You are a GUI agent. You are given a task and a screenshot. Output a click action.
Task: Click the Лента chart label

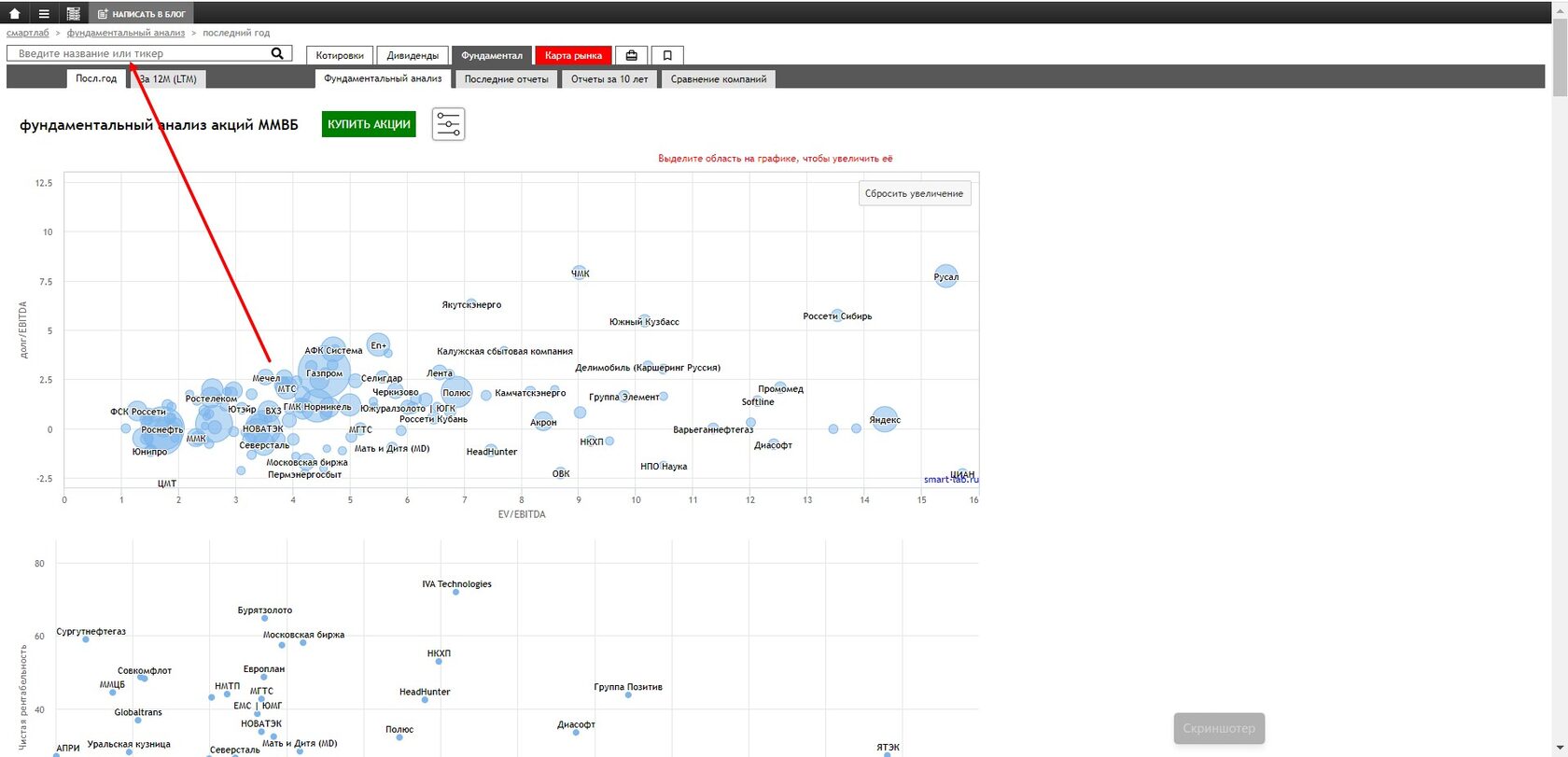click(x=440, y=373)
